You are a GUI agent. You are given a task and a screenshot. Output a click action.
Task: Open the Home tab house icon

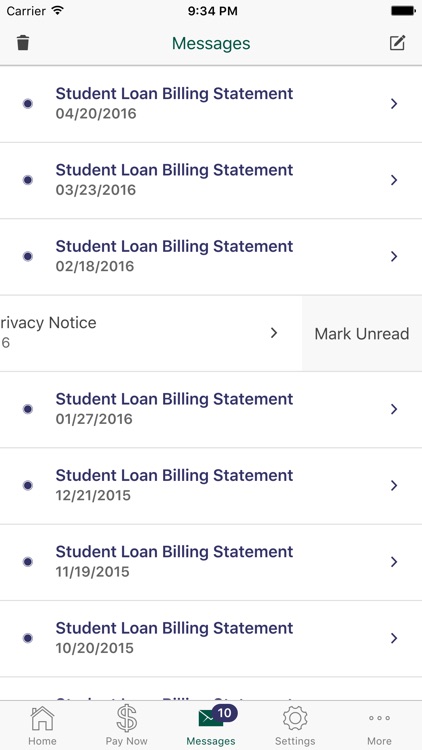point(42,718)
